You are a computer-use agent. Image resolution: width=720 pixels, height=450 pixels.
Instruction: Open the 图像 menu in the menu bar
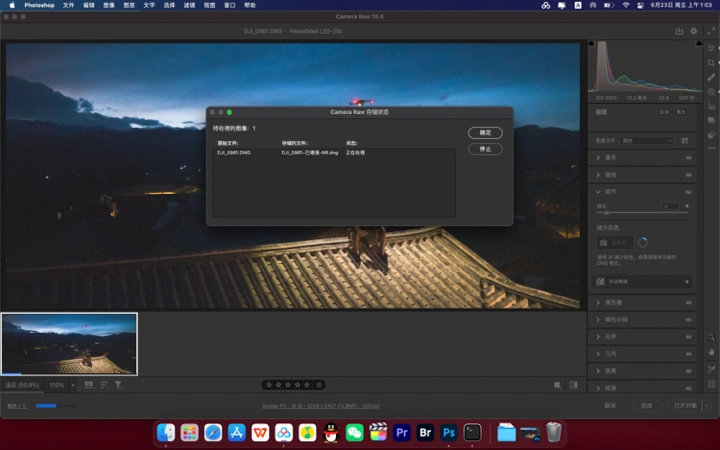tap(108, 5)
